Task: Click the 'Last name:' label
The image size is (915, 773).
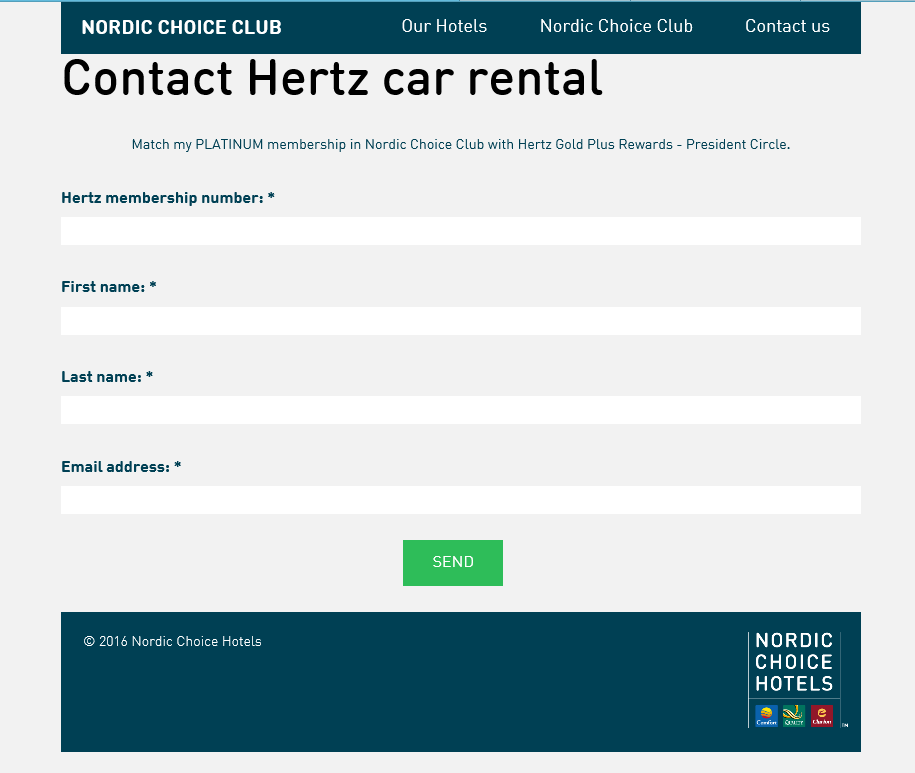Action: pyautogui.click(x=107, y=377)
